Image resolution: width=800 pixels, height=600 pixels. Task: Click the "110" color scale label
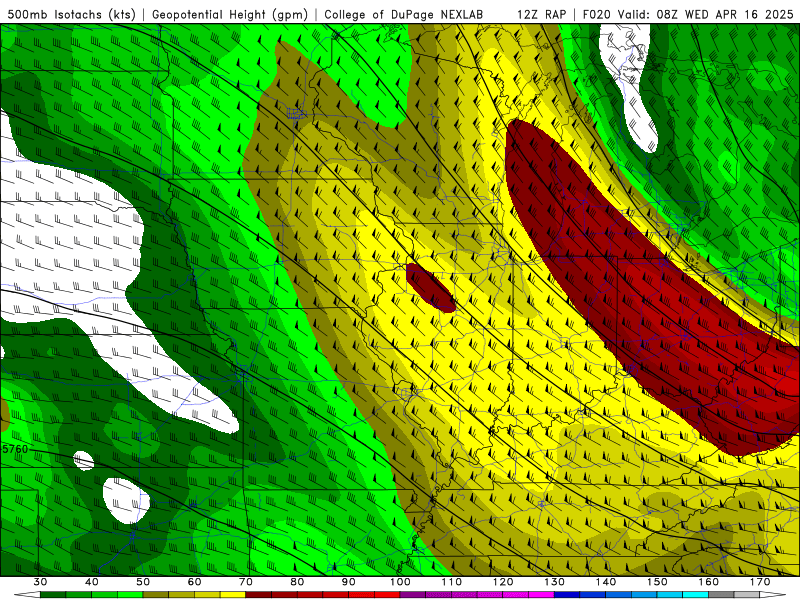(452, 582)
